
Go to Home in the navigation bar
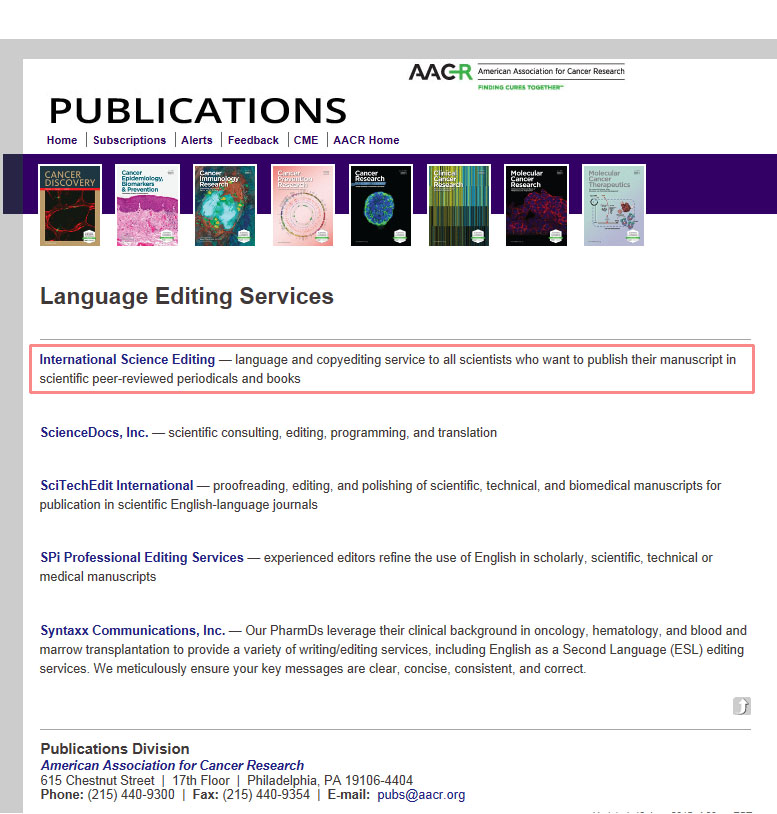pyautogui.click(x=62, y=140)
